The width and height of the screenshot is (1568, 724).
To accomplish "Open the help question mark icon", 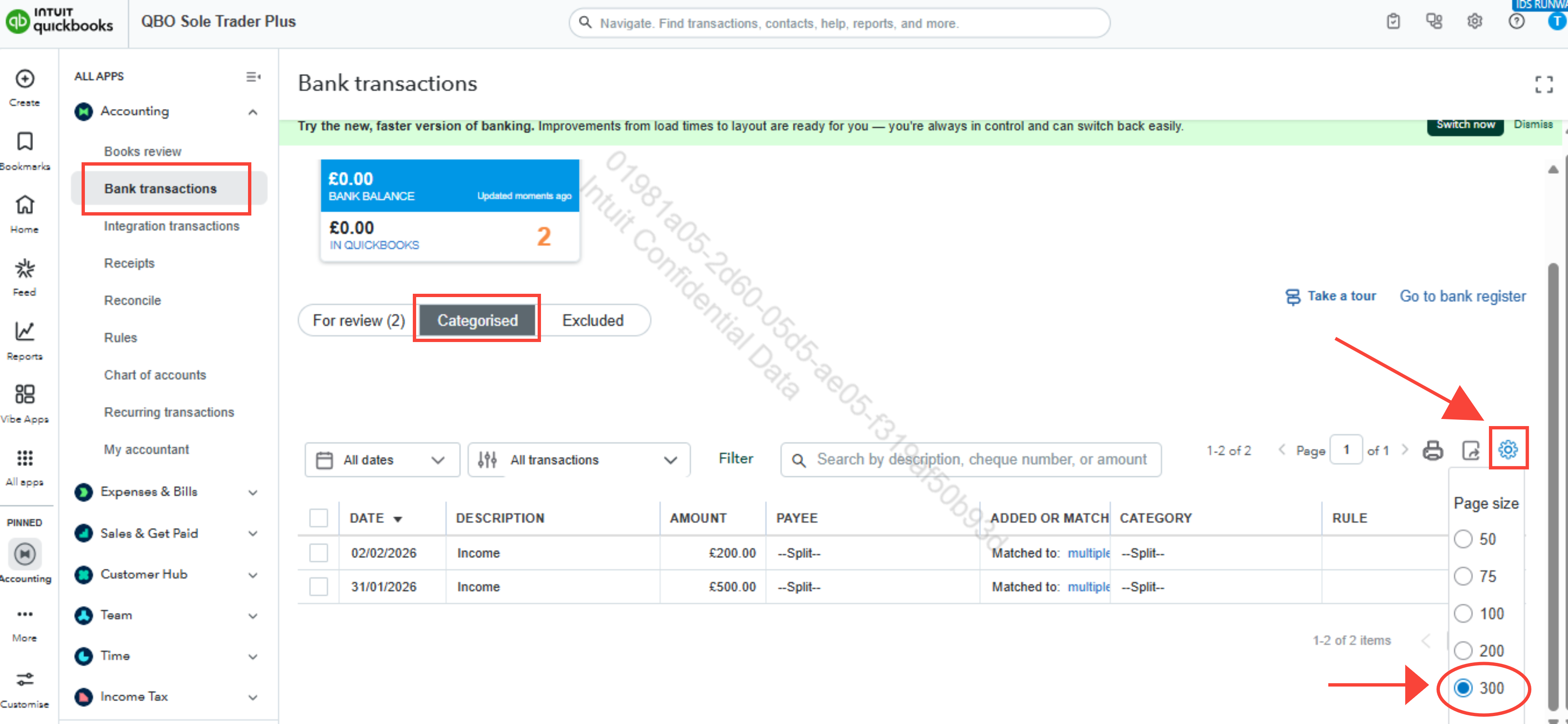I will tap(1516, 22).
